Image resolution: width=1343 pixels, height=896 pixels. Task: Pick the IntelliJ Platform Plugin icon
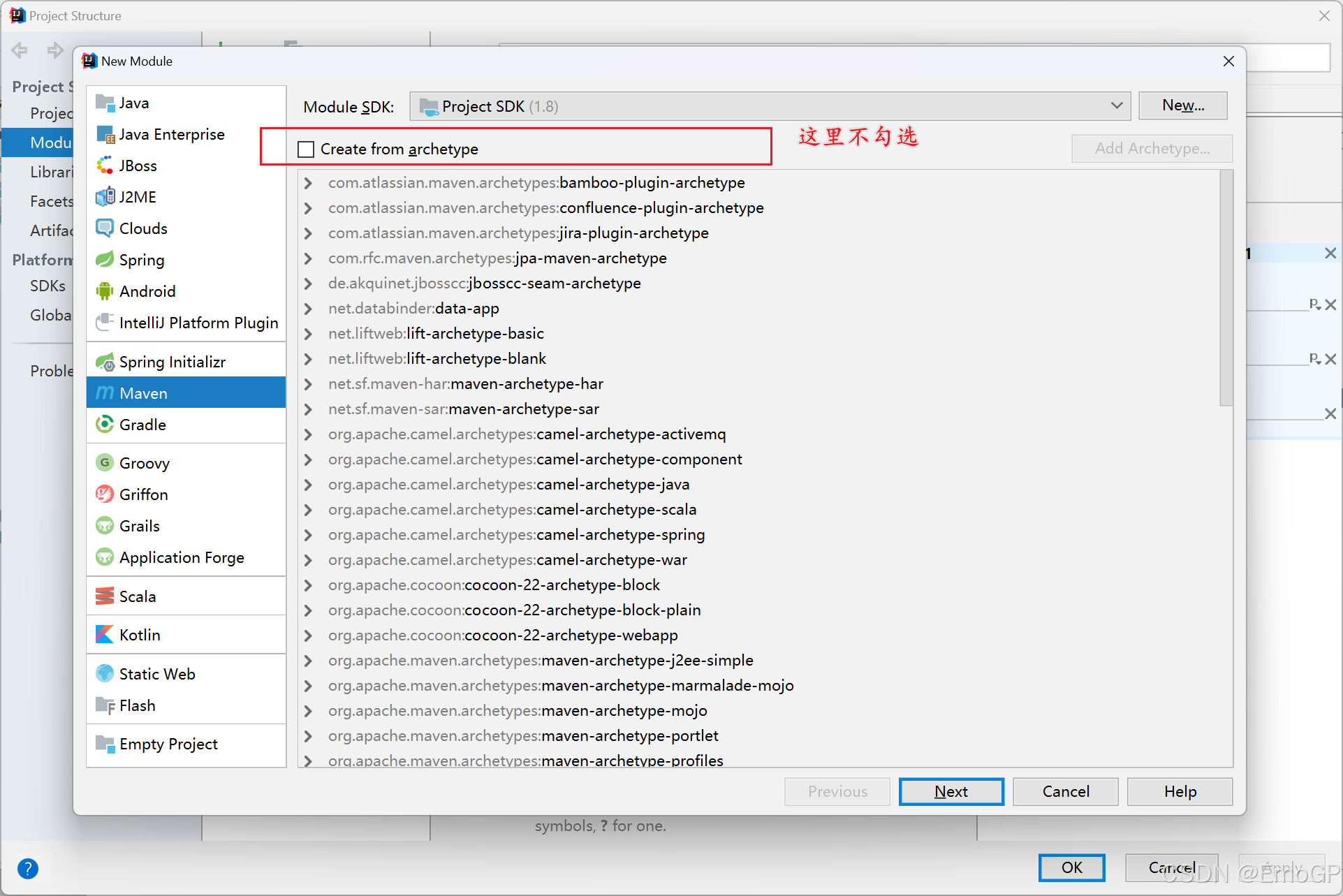[105, 323]
